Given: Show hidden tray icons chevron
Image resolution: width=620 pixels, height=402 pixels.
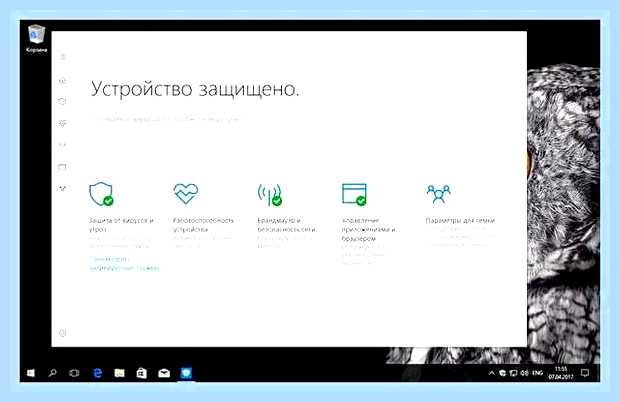Looking at the screenshot, I should 491,373.
